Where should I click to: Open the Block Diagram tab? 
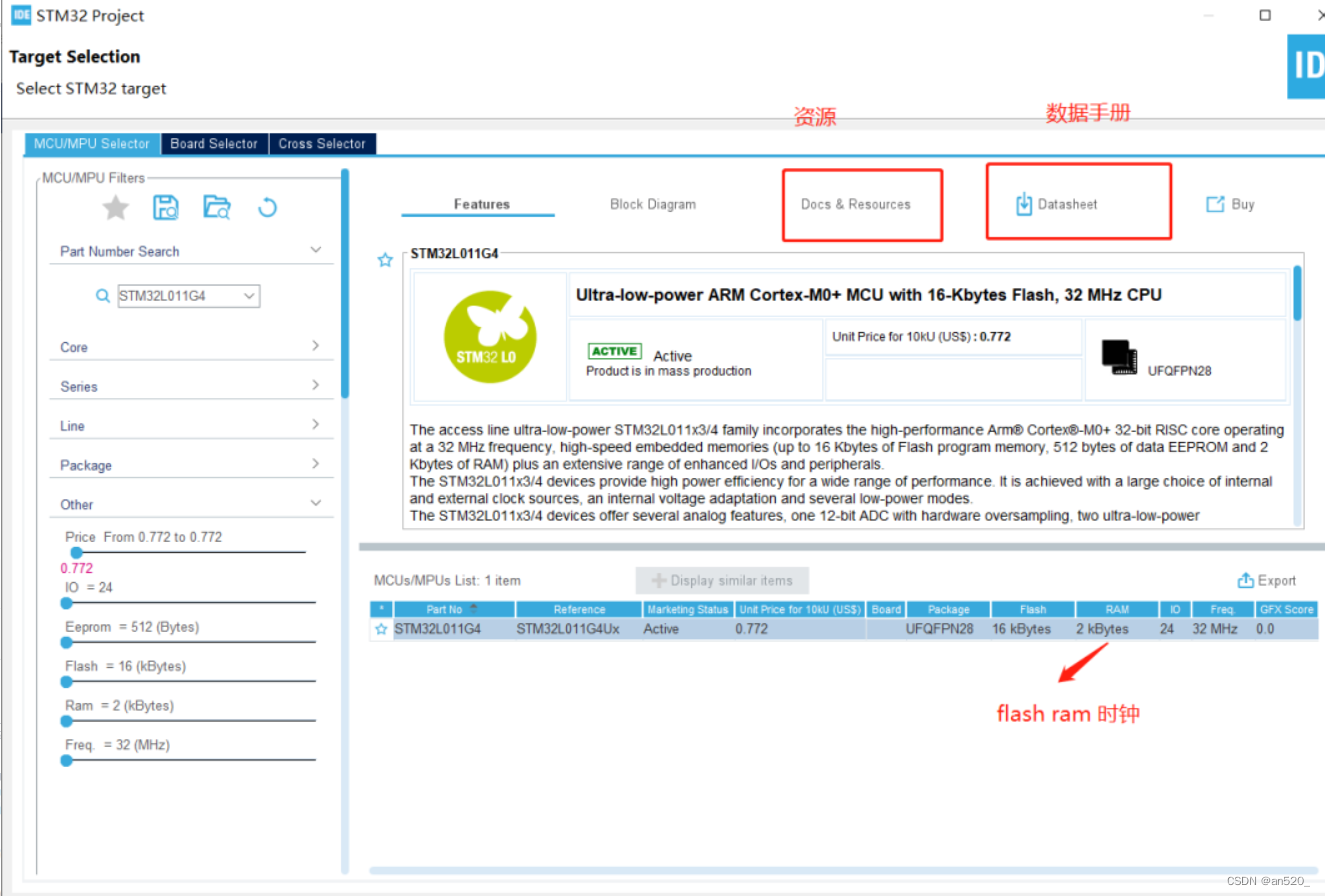(x=652, y=203)
